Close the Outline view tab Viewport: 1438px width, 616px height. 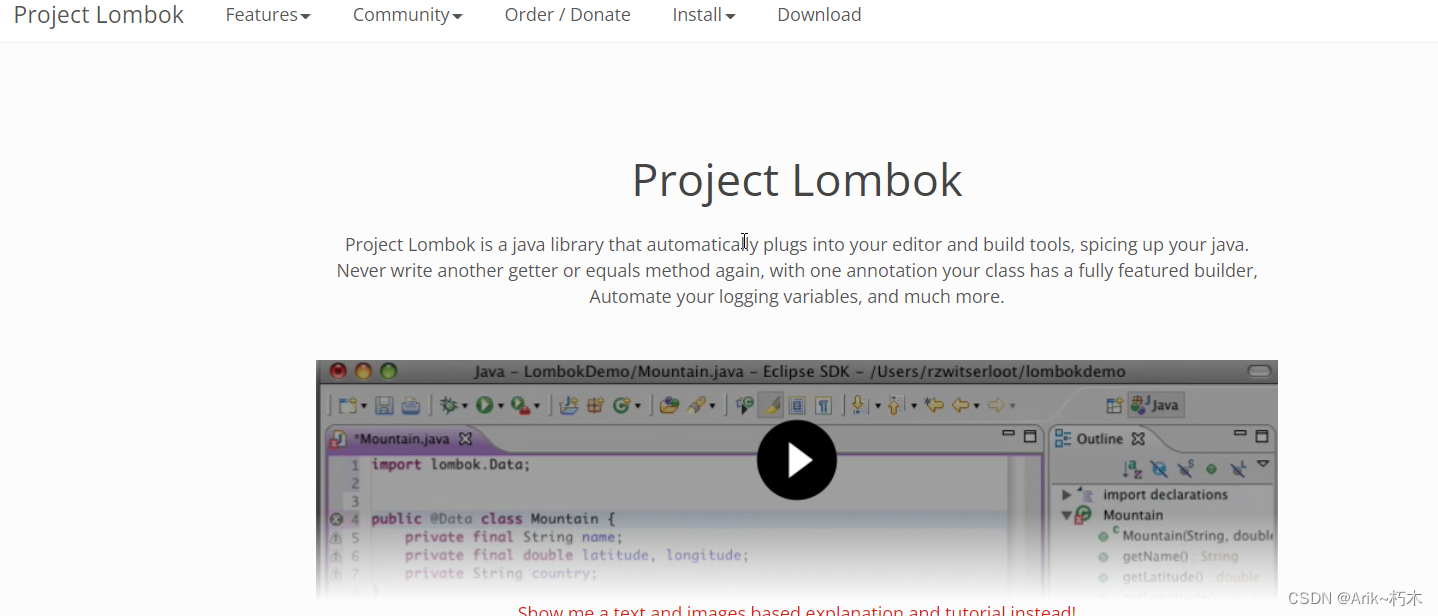click(x=1138, y=438)
